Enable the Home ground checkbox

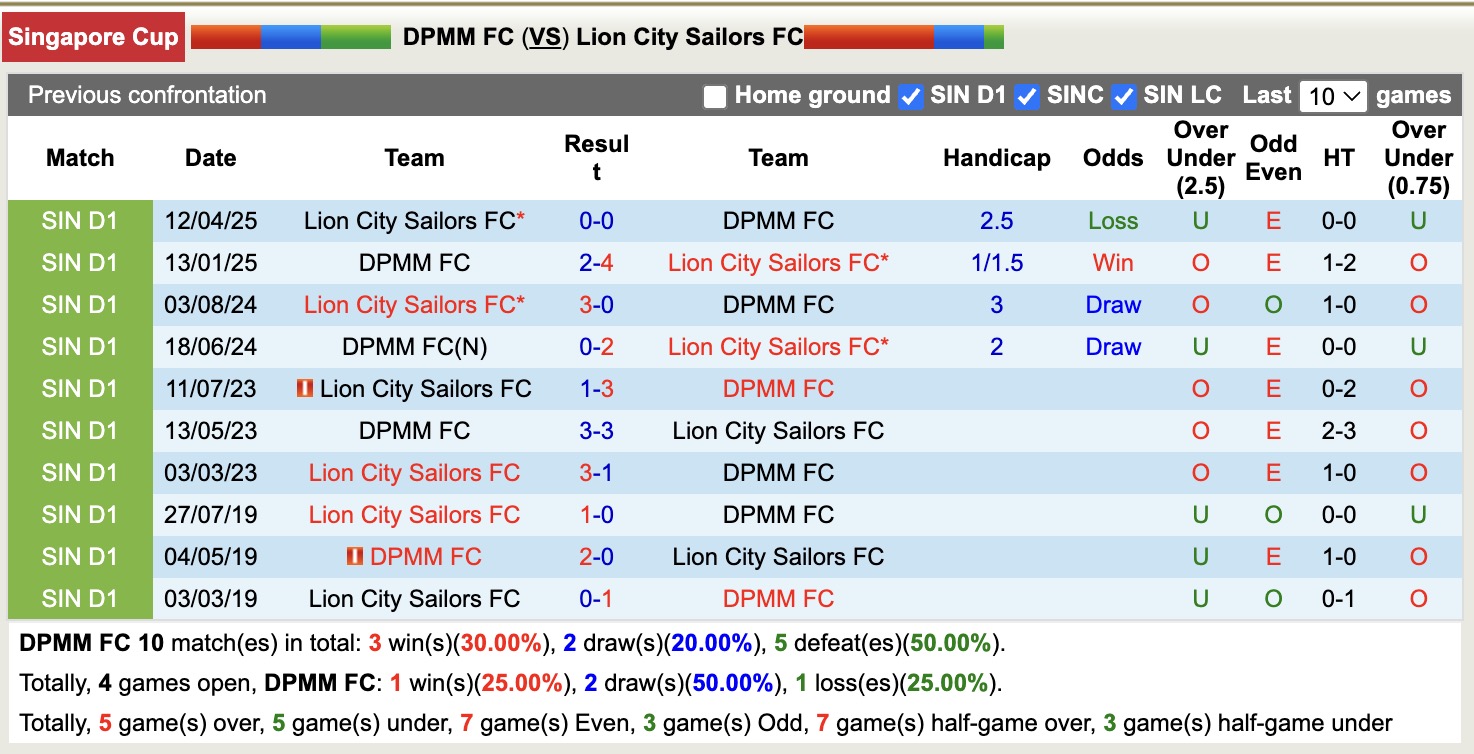714,96
